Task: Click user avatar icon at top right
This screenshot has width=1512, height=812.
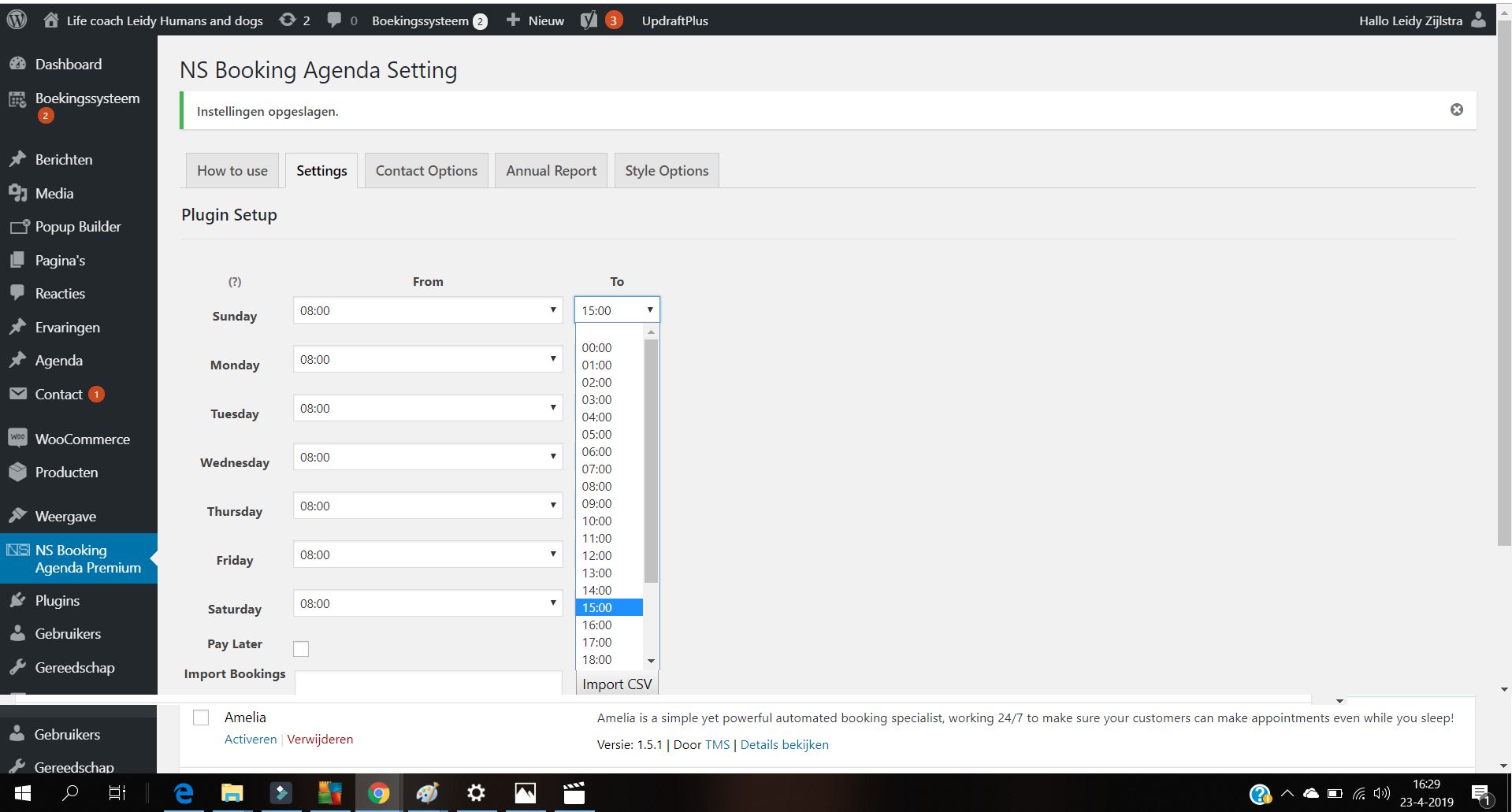Action: tap(1478, 20)
